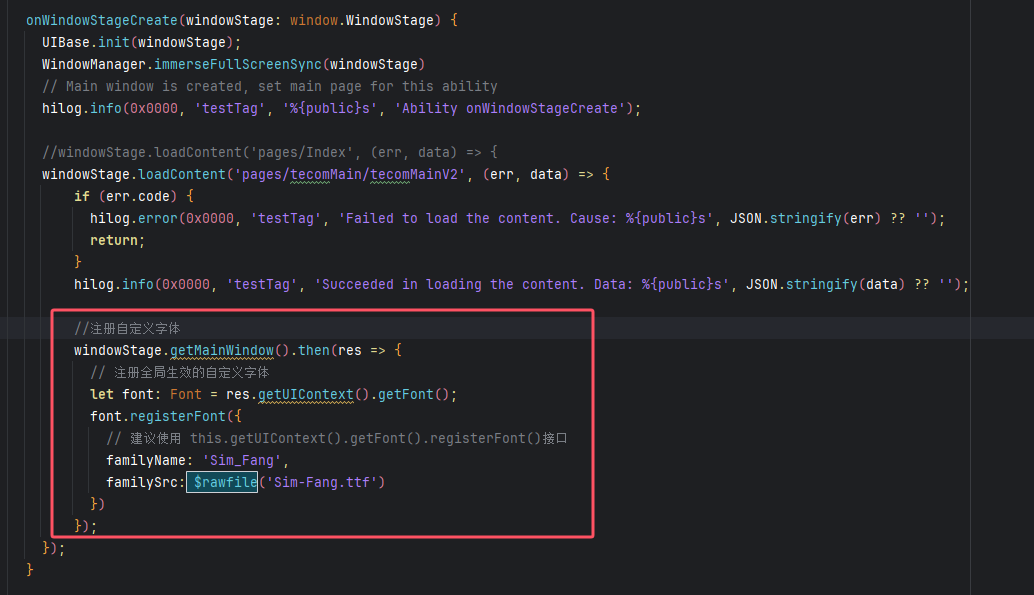Click the immerseFullScreenSync method name

(240, 64)
